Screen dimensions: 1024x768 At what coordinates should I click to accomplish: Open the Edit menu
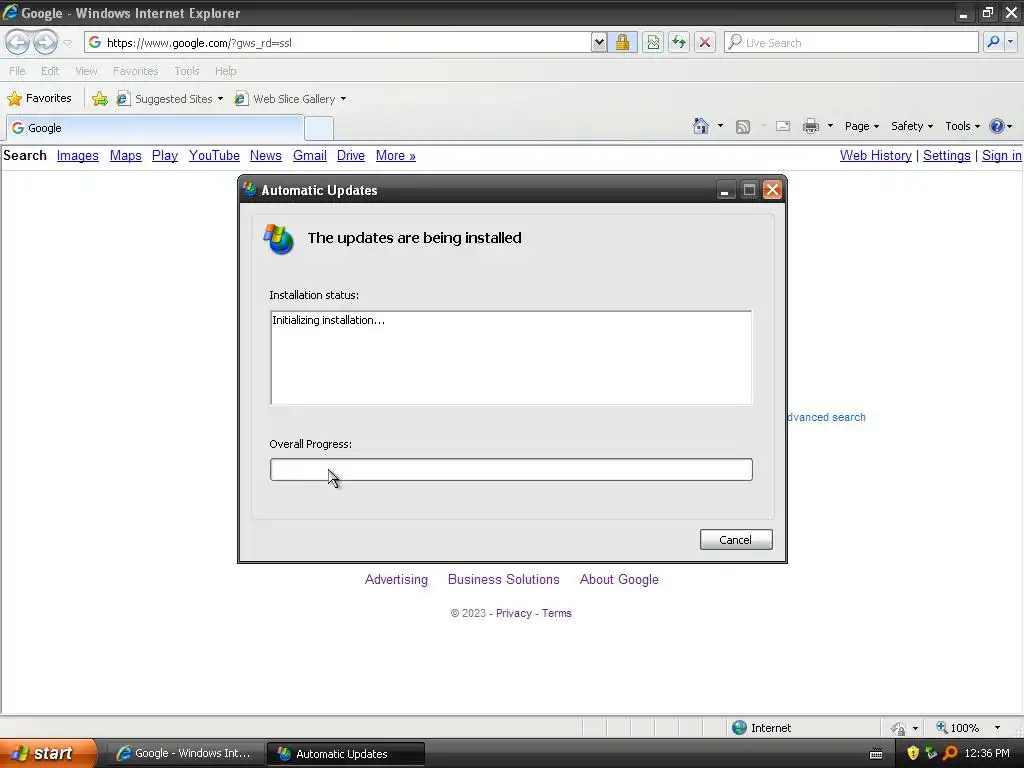click(50, 71)
